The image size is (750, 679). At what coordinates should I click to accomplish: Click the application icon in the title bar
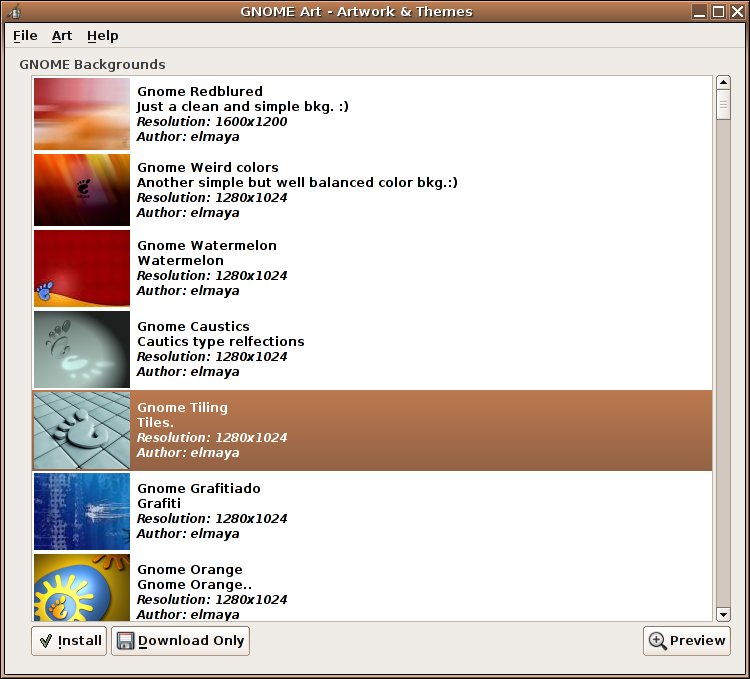(x=14, y=11)
